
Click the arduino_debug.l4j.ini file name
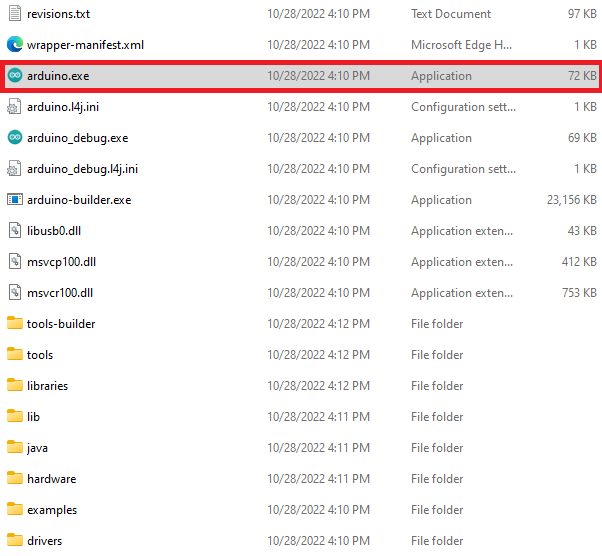click(82, 169)
